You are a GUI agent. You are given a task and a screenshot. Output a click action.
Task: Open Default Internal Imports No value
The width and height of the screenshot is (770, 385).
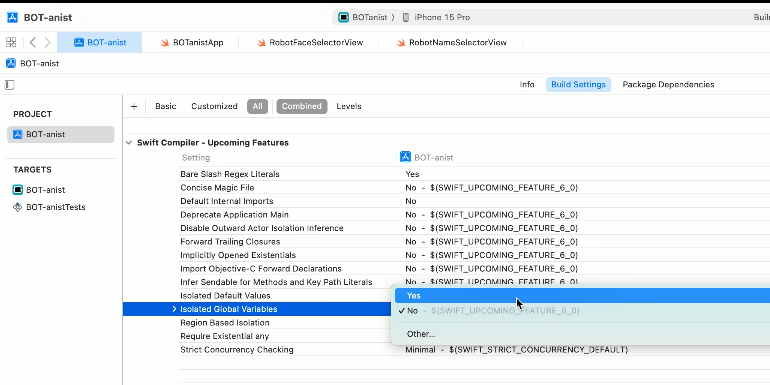[411, 201]
